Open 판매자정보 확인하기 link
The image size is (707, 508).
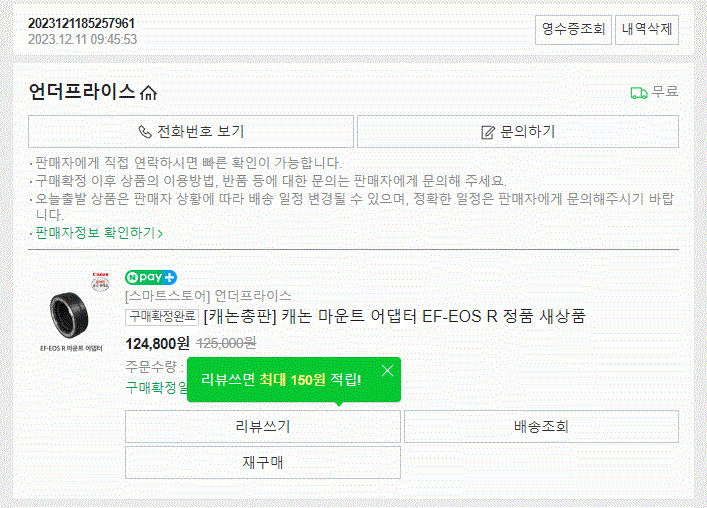[x=98, y=233]
